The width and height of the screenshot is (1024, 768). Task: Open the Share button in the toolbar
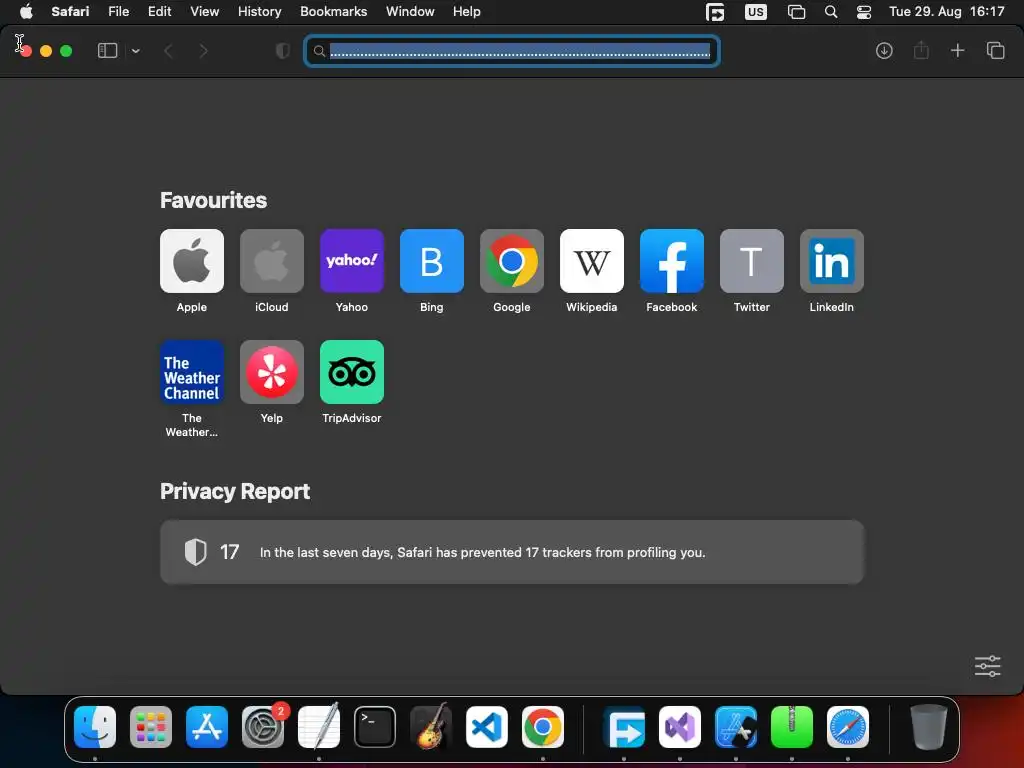[x=921, y=50]
